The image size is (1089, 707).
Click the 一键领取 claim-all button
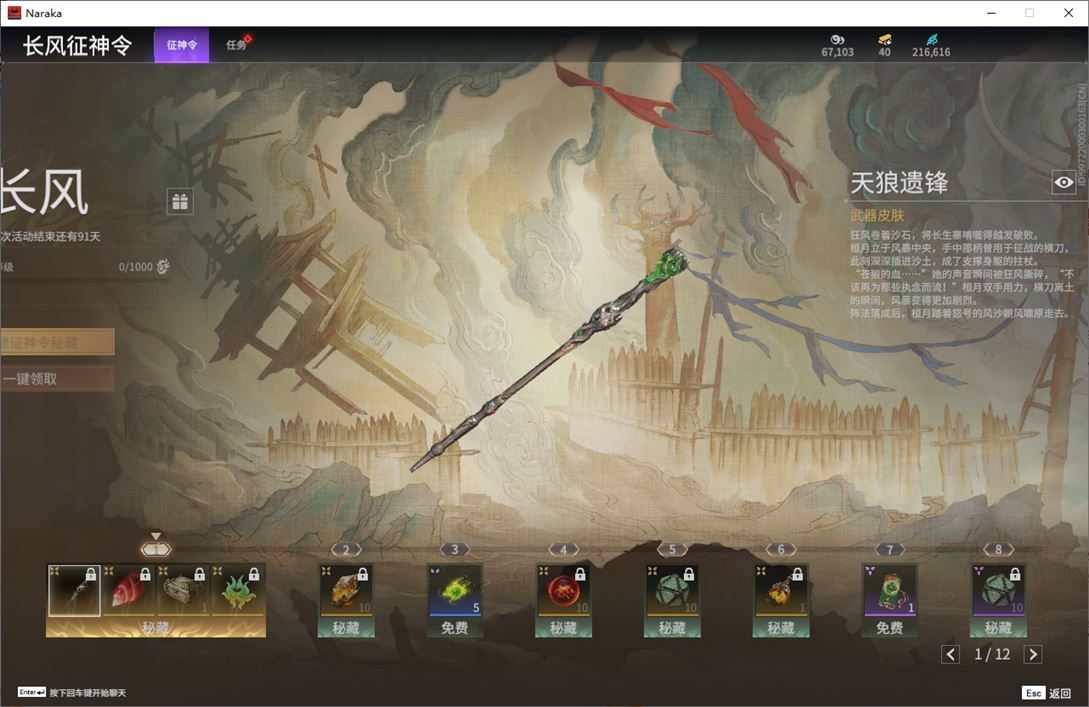point(57,379)
